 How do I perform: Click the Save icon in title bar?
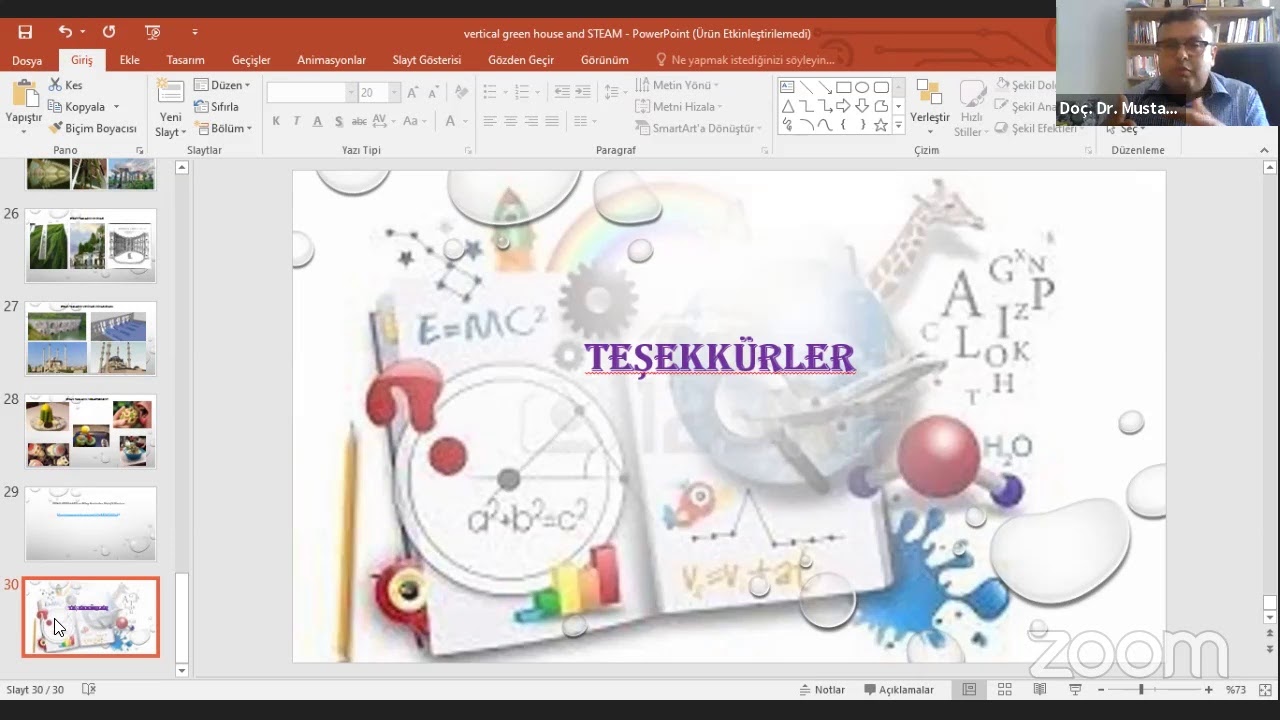tap(25, 32)
